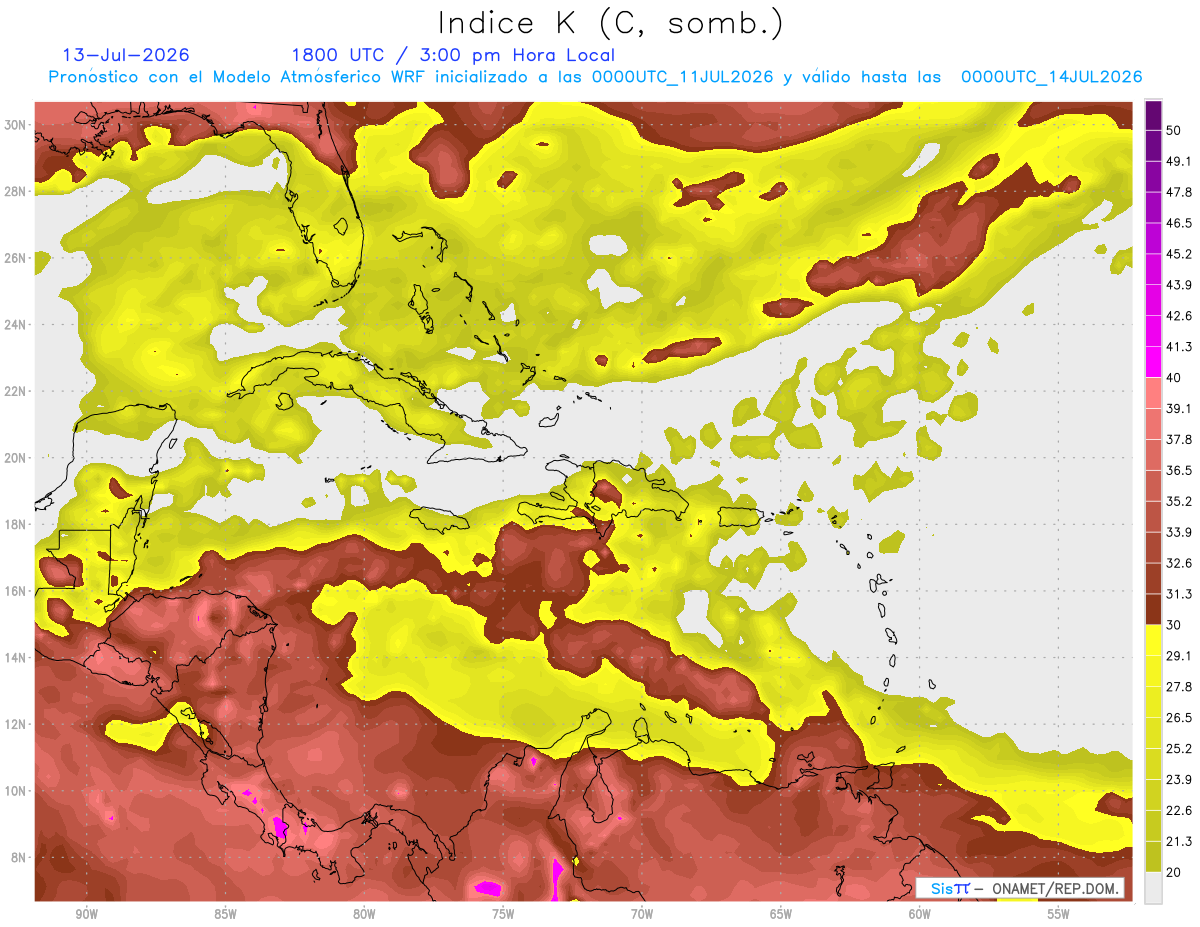This screenshot has width=1200, height=927.
Task: Select the colorbar value "26.5"
Action: point(1179,718)
